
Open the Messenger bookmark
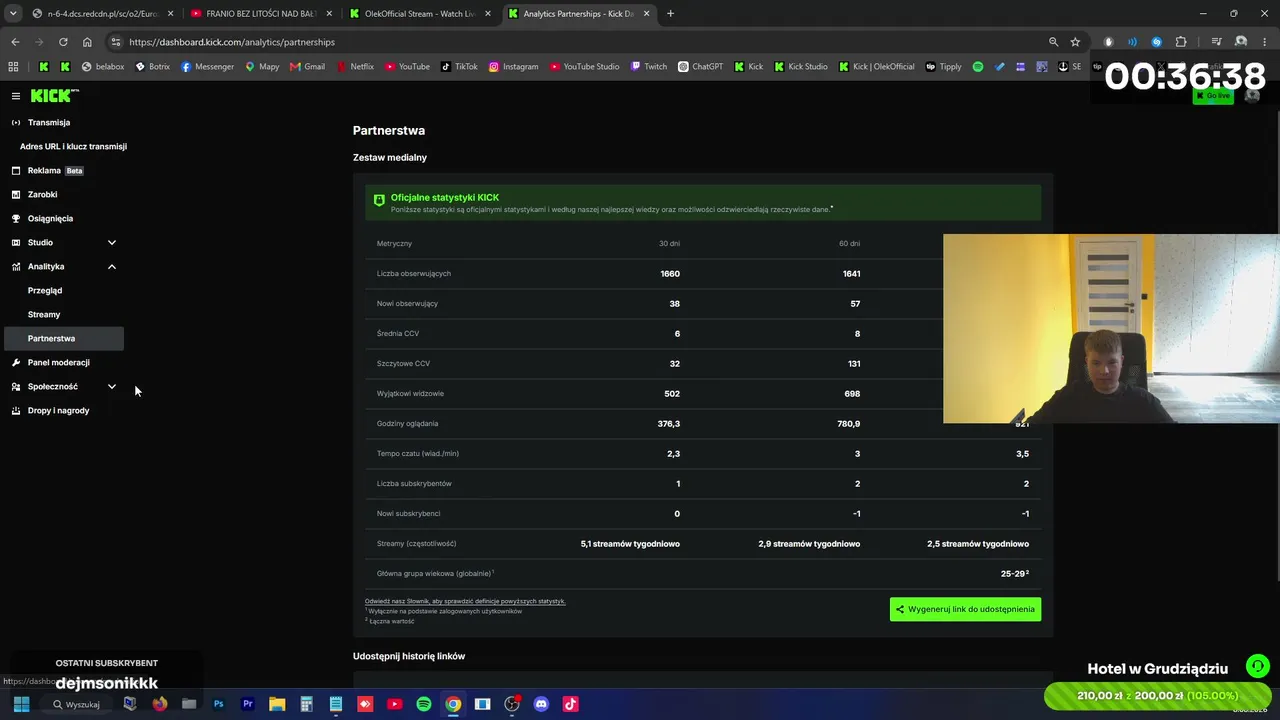pos(207,67)
